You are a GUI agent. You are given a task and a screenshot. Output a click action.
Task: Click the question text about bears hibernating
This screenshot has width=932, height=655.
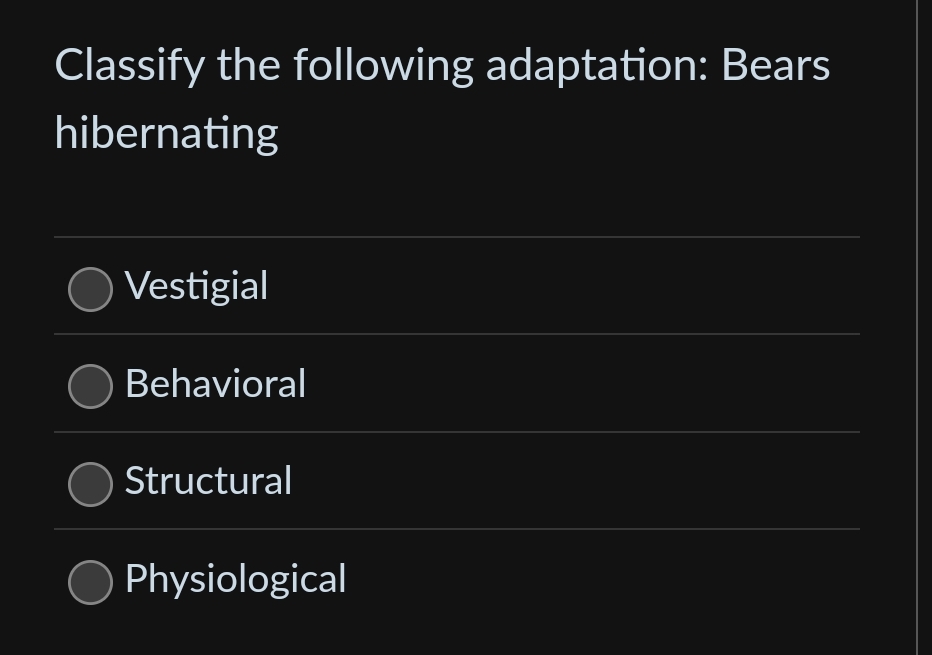point(441,97)
